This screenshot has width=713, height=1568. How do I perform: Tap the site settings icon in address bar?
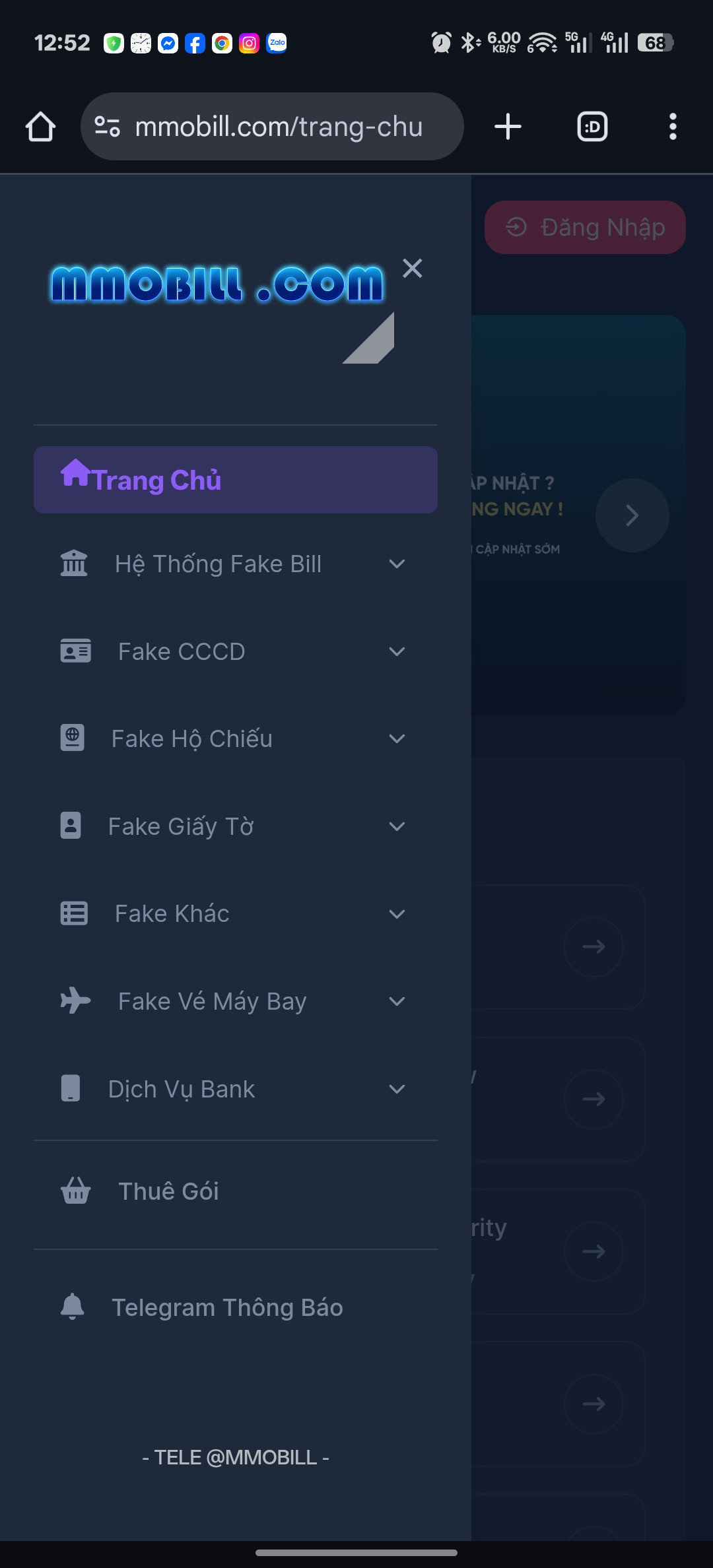[107, 127]
